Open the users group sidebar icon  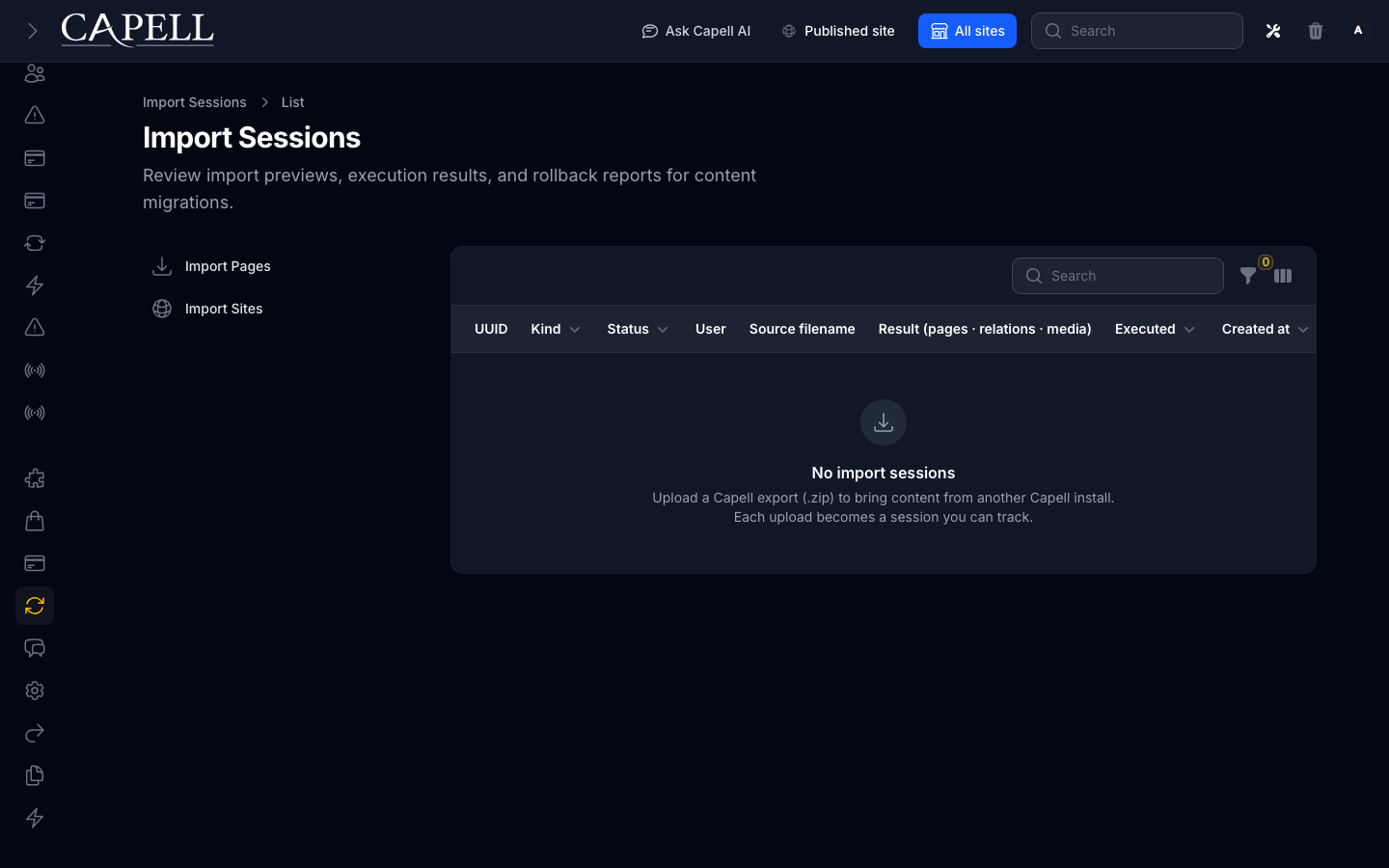[x=35, y=73]
